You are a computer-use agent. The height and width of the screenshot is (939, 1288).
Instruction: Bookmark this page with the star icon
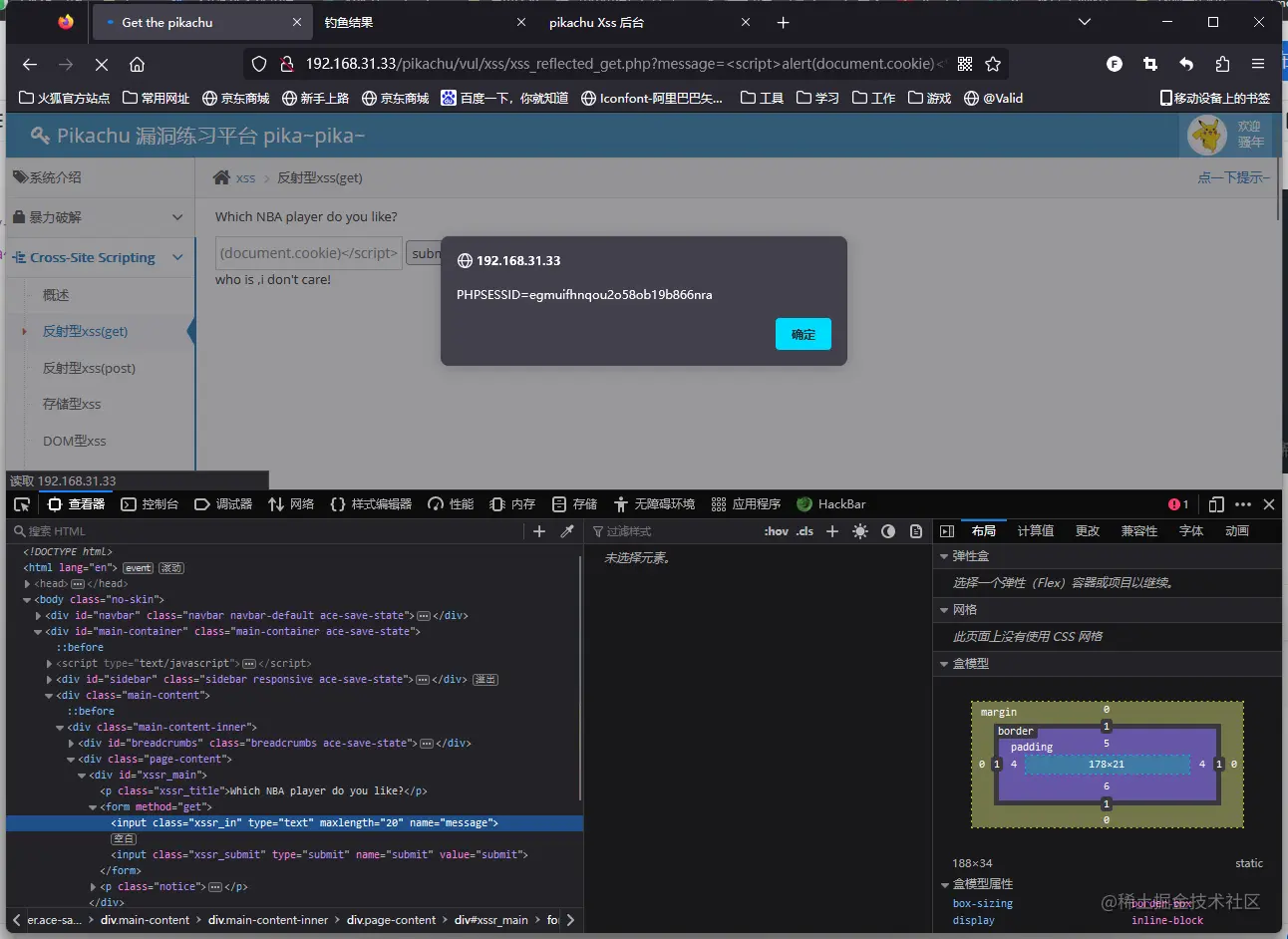click(x=993, y=64)
